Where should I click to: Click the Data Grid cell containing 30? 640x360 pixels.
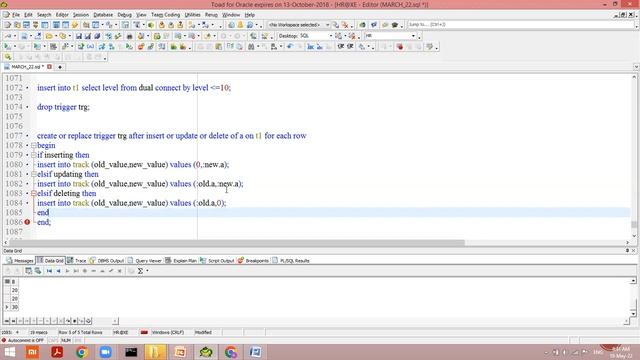pos(15,307)
